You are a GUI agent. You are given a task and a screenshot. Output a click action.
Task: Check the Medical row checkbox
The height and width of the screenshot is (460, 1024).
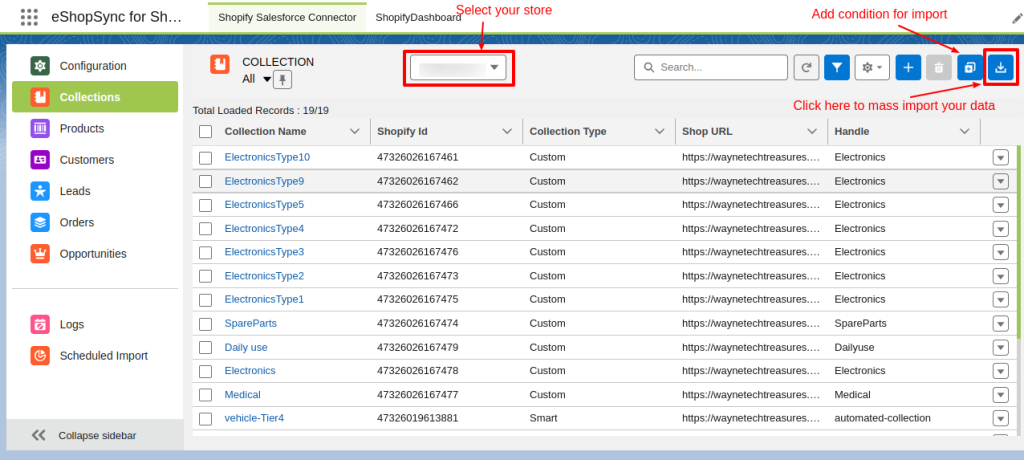point(206,395)
